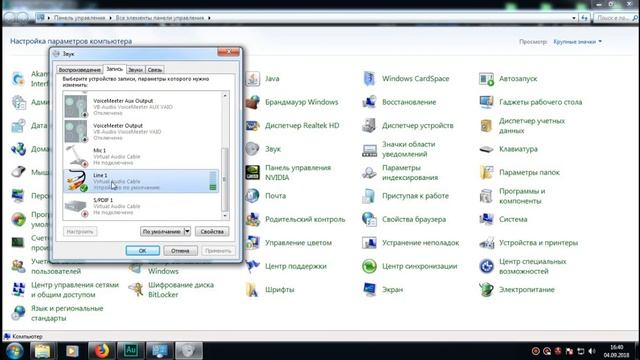Switch to the Воспроизведение tab
The image size is (640, 360).
[x=80, y=70]
